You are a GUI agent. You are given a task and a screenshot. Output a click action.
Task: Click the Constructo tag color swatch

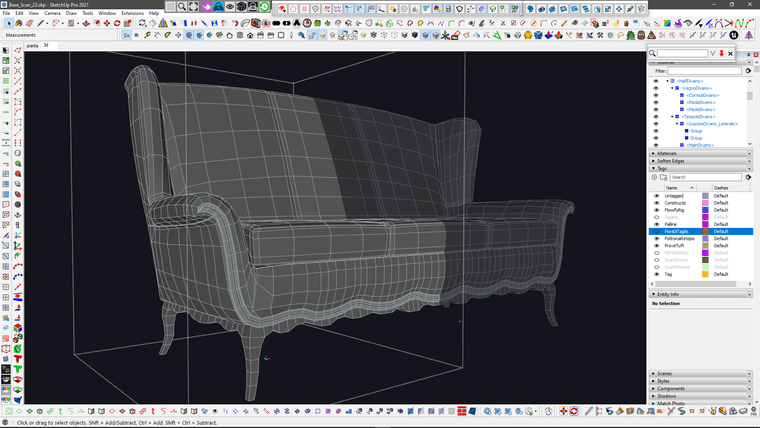[x=705, y=203]
